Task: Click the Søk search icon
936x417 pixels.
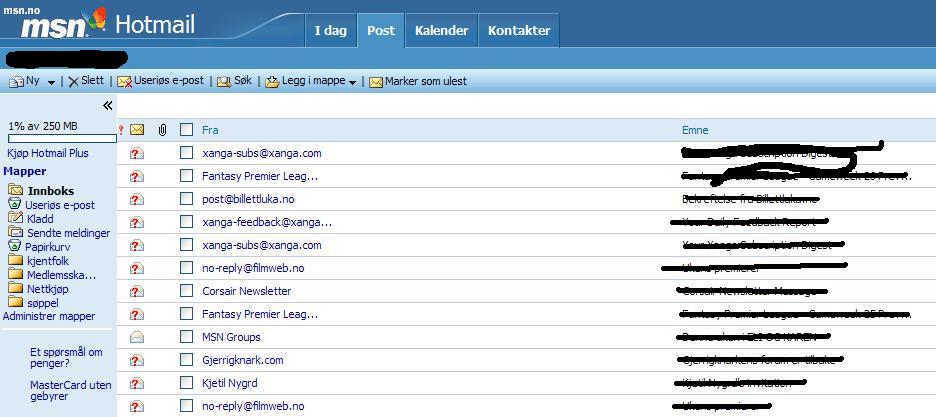Action: tap(224, 82)
